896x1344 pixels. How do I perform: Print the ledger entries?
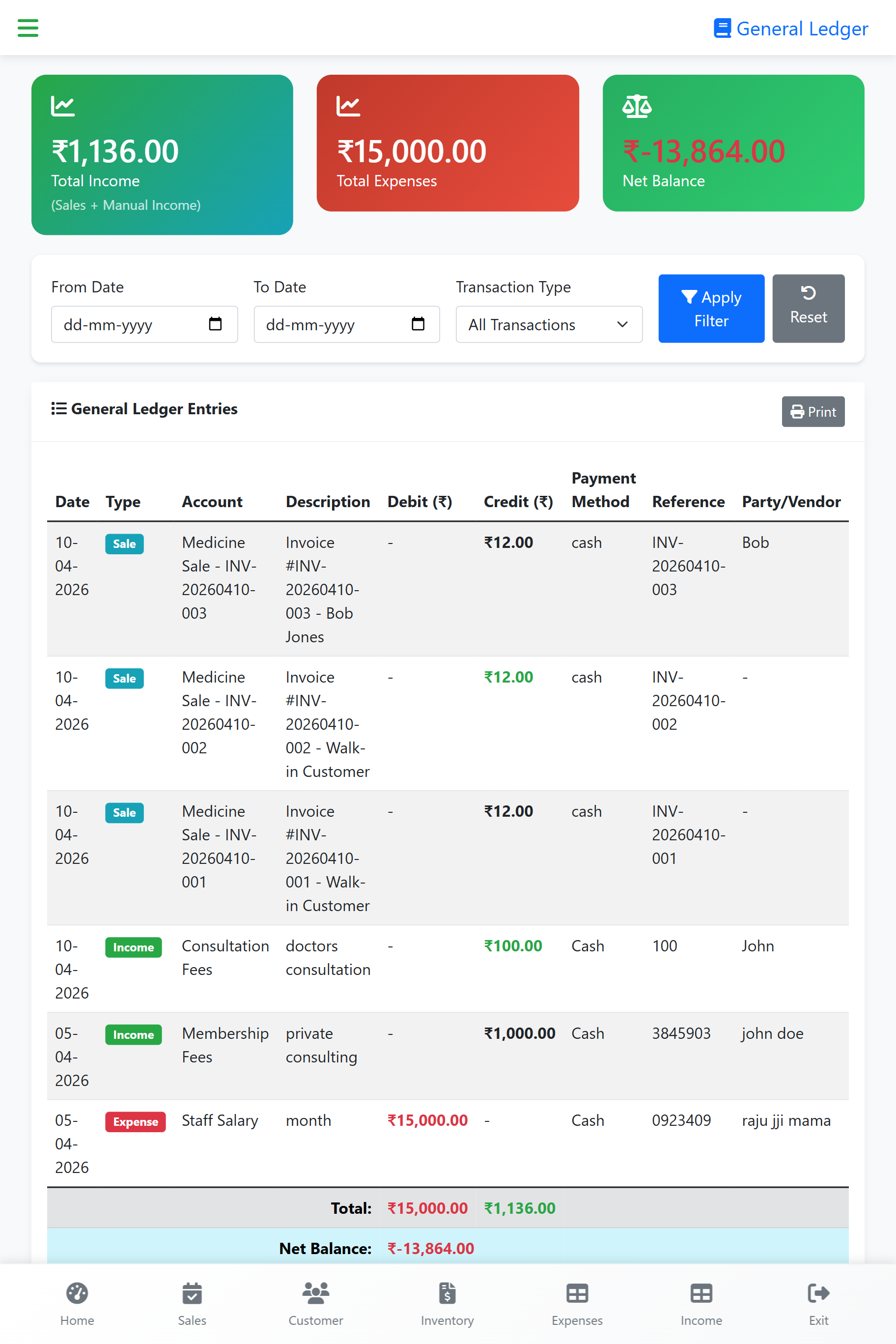[x=812, y=412]
